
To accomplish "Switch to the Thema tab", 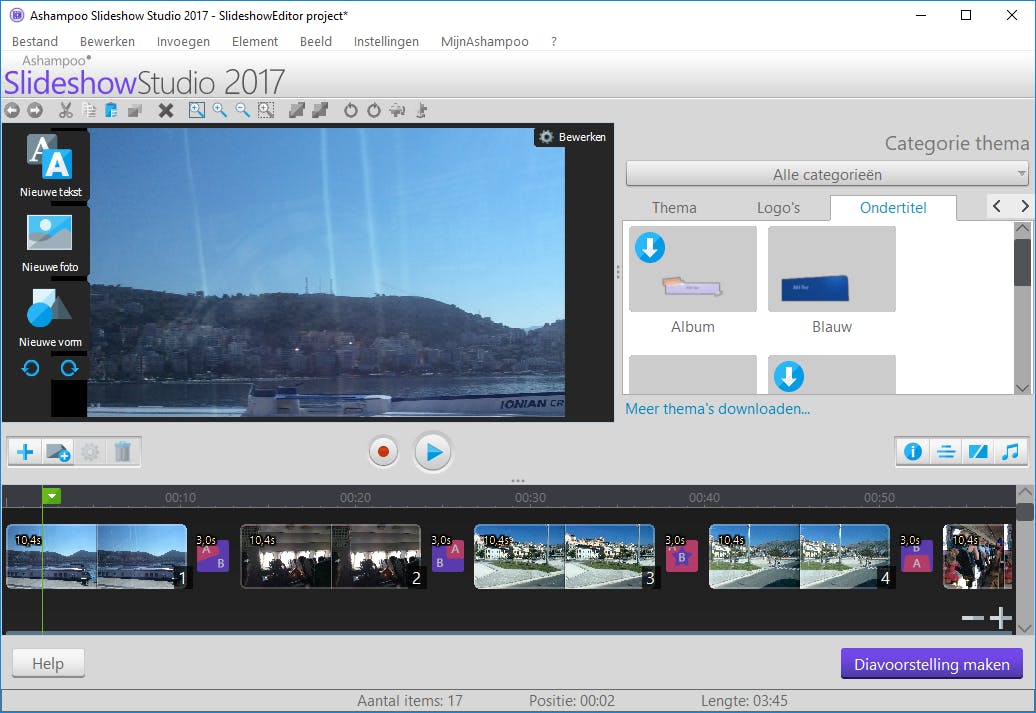I will pos(674,207).
